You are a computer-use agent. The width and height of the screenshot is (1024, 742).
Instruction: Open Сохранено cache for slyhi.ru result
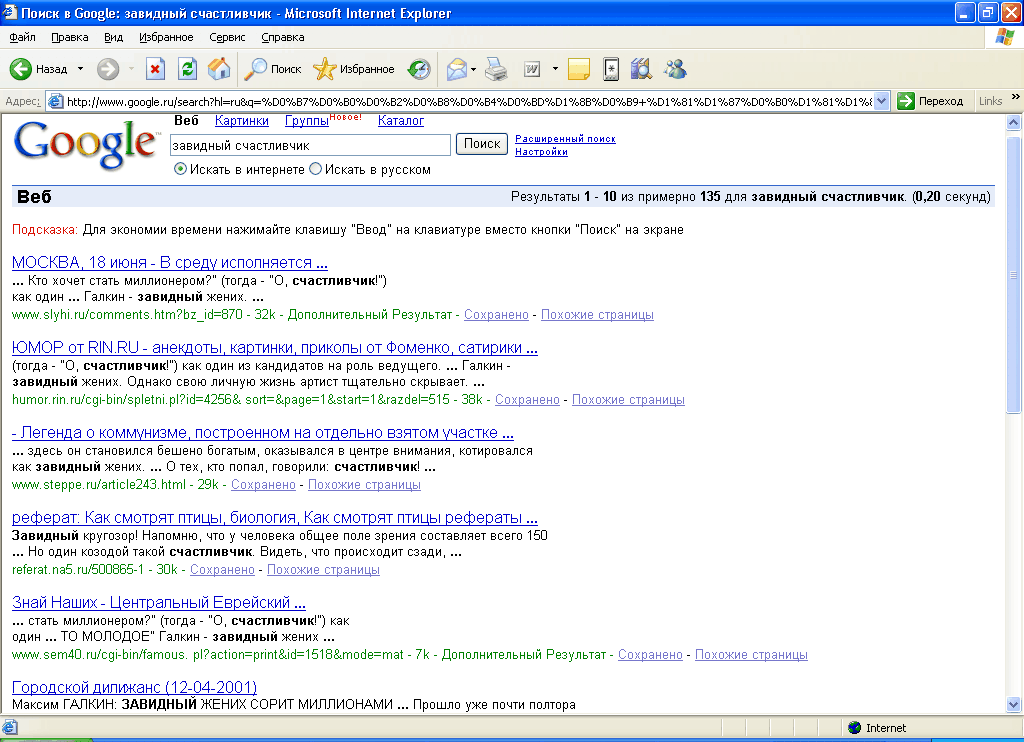click(x=496, y=315)
